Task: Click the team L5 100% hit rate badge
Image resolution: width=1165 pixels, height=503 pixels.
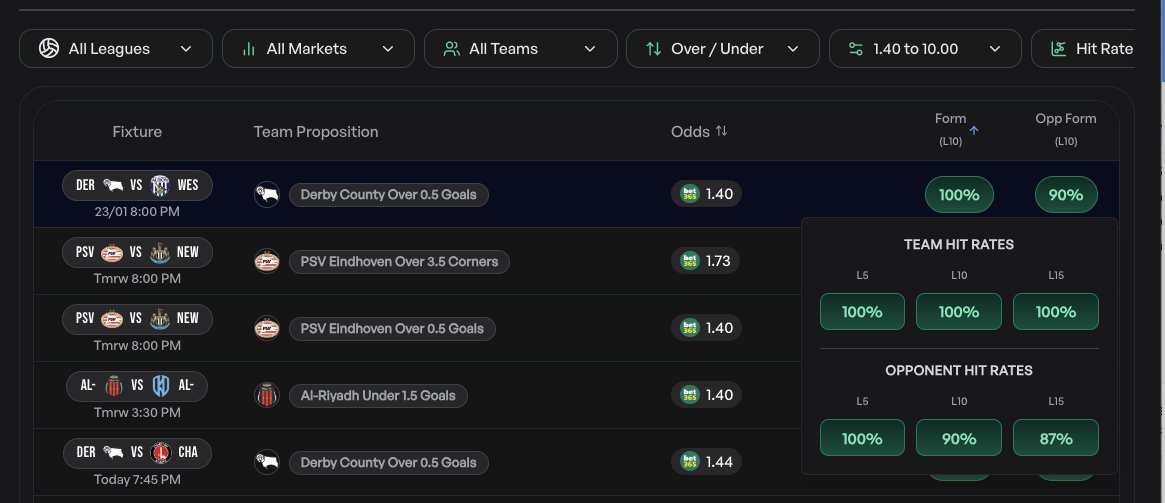Action: [863, 312]
